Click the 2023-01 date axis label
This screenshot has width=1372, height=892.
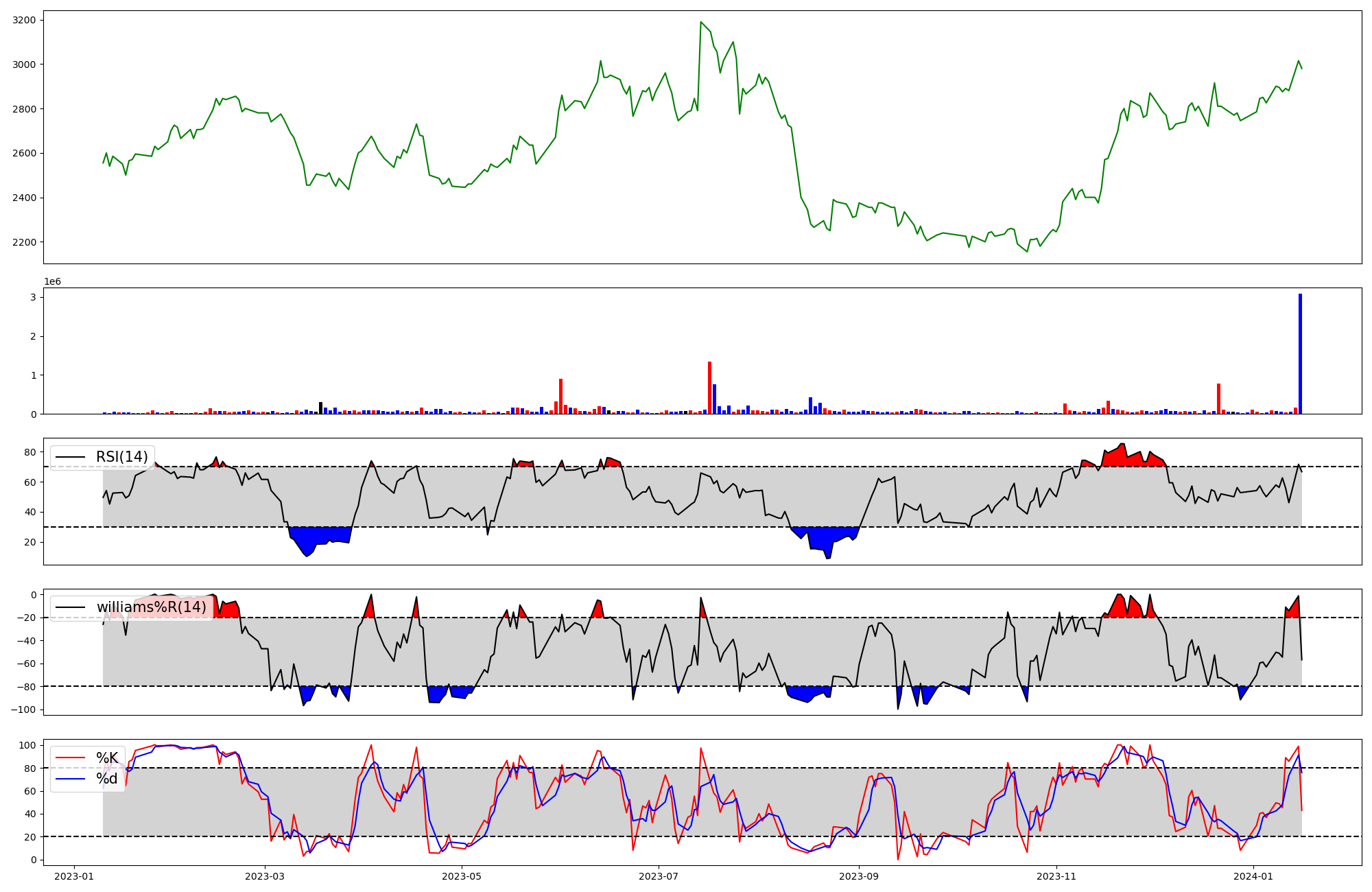tap(73, 876)
